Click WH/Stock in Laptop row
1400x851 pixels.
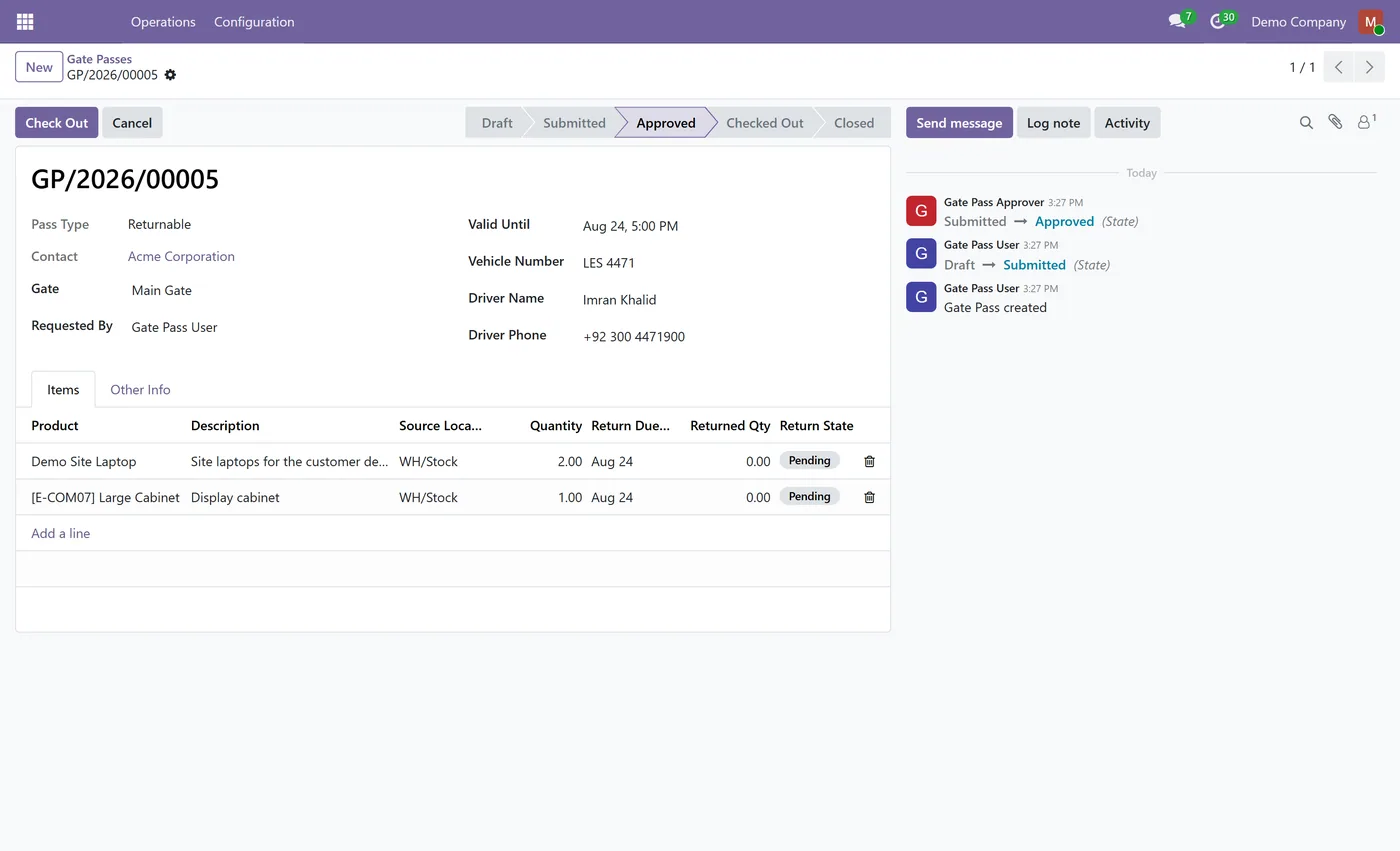coord(428,461)
